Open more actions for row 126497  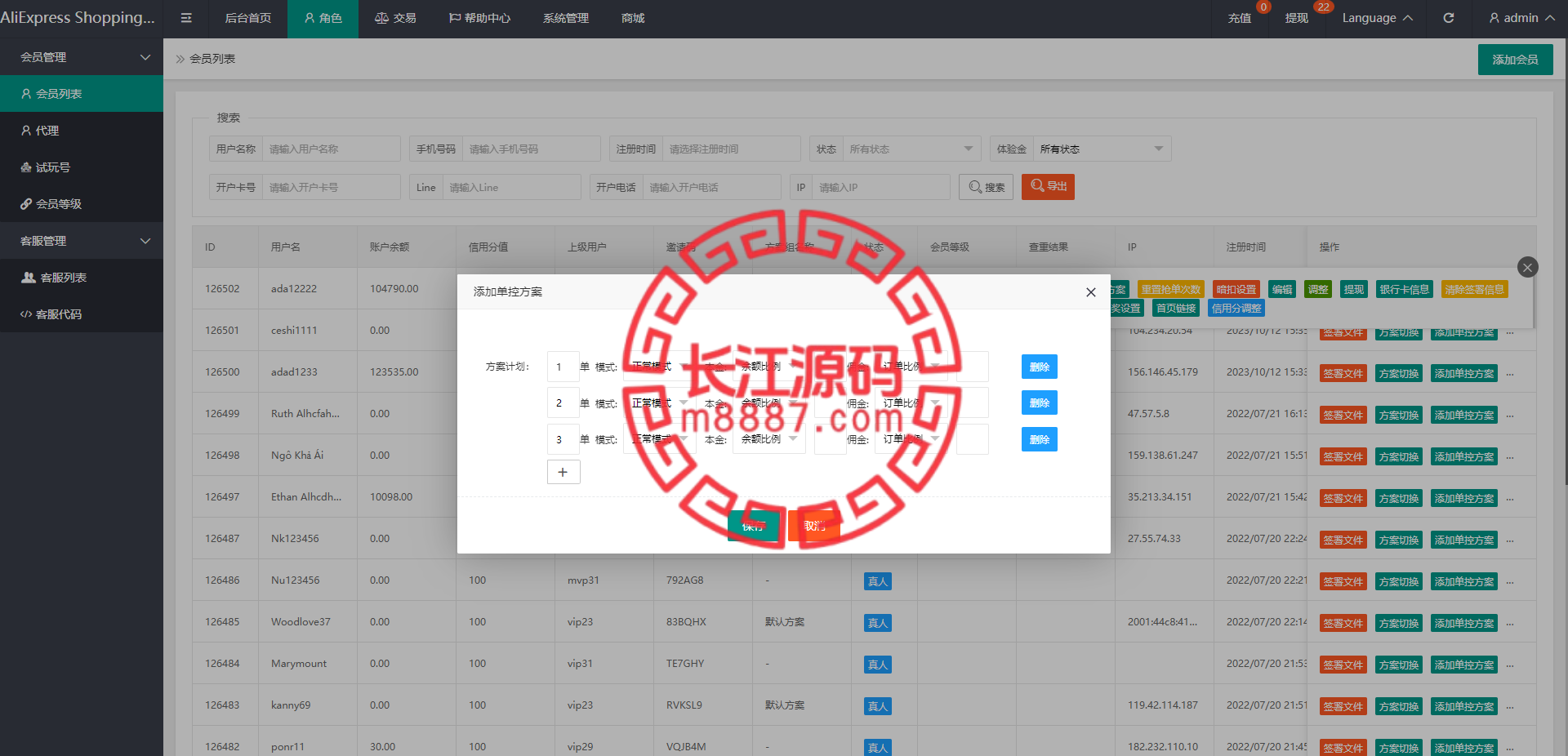(x=1510, y=499)
